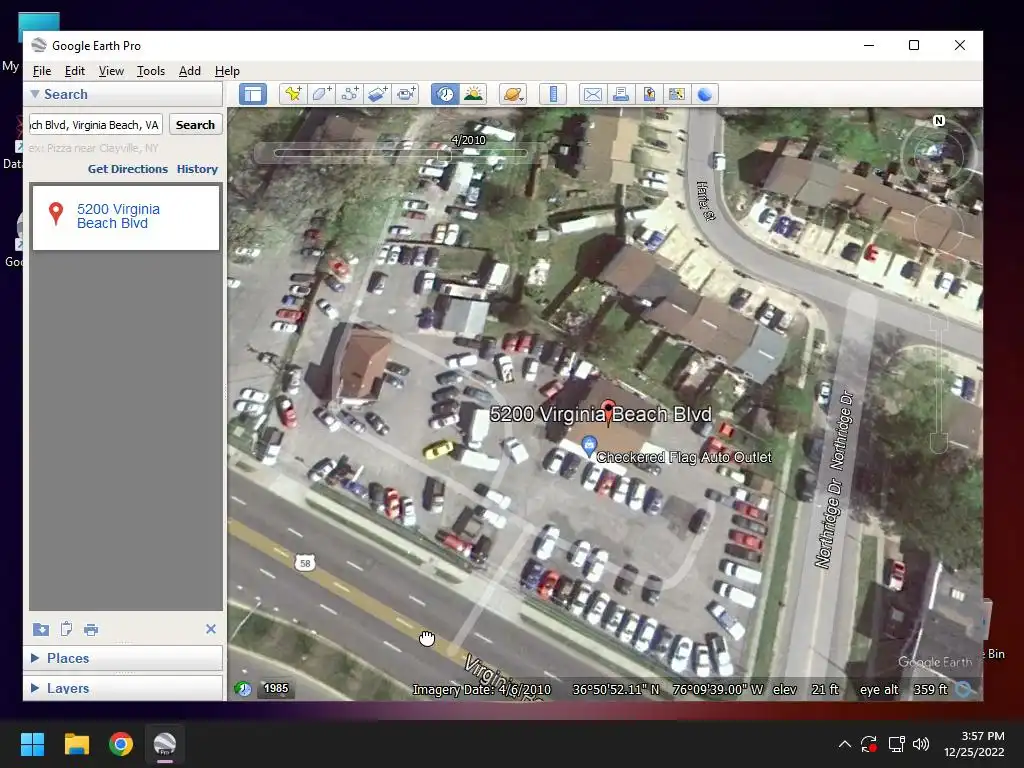
Task: Toggle historical imagery clock button
Action: coord(445,94)
